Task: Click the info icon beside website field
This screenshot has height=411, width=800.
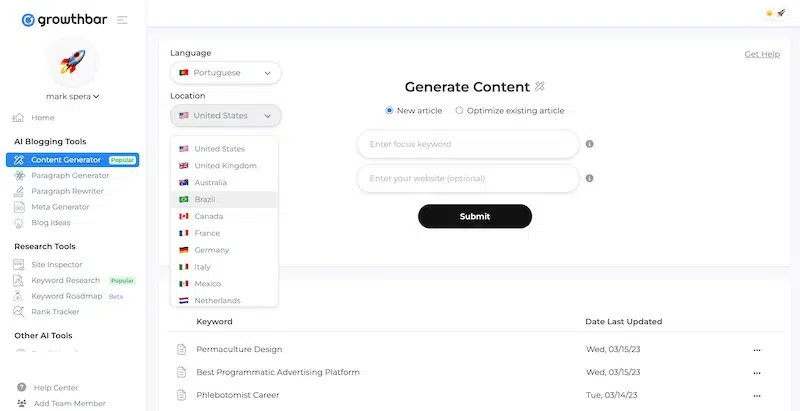Action: pyautogui.click(x=589, y=178)
